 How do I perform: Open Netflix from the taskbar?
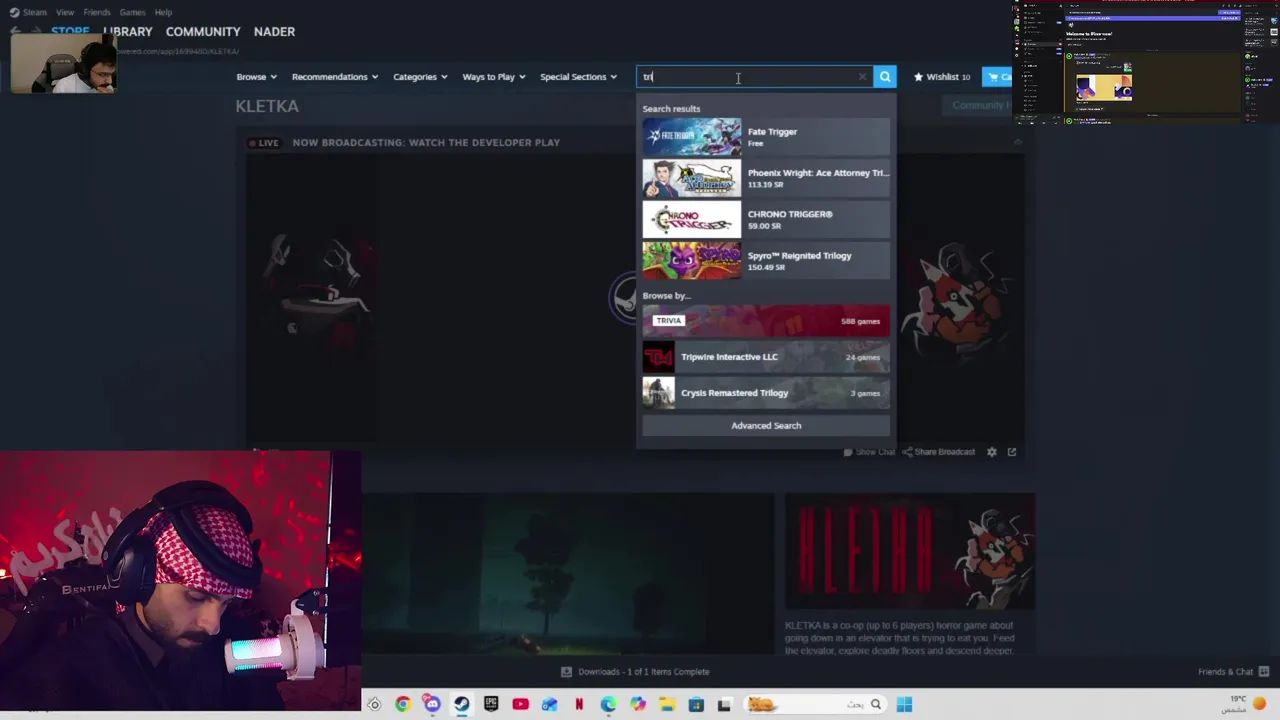pos(579,704)
